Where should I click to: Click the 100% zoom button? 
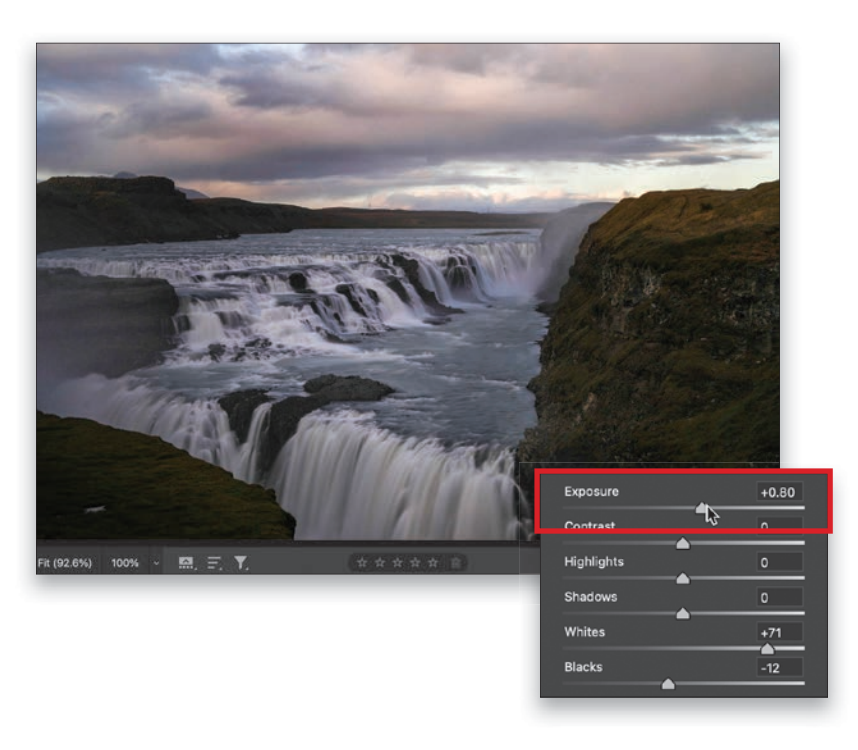click(125, 563)
